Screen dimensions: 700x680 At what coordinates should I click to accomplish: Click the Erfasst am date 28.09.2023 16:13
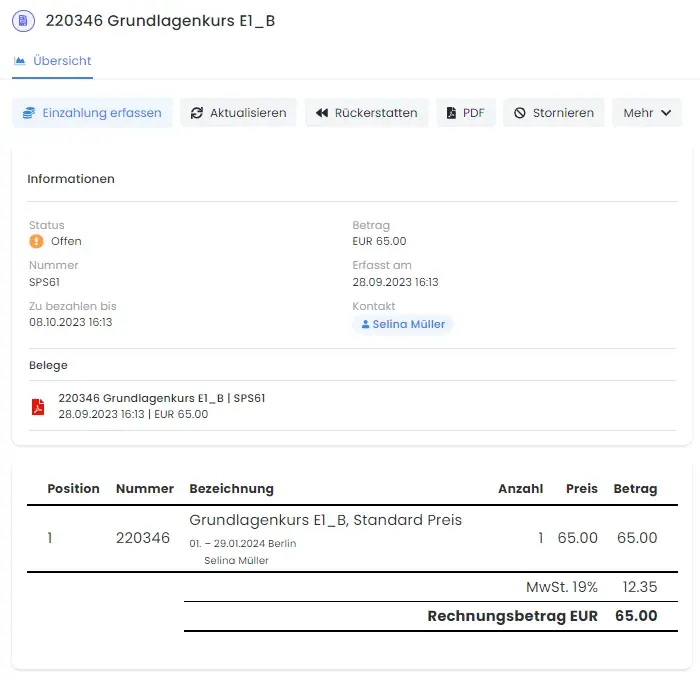click(395, 282)
